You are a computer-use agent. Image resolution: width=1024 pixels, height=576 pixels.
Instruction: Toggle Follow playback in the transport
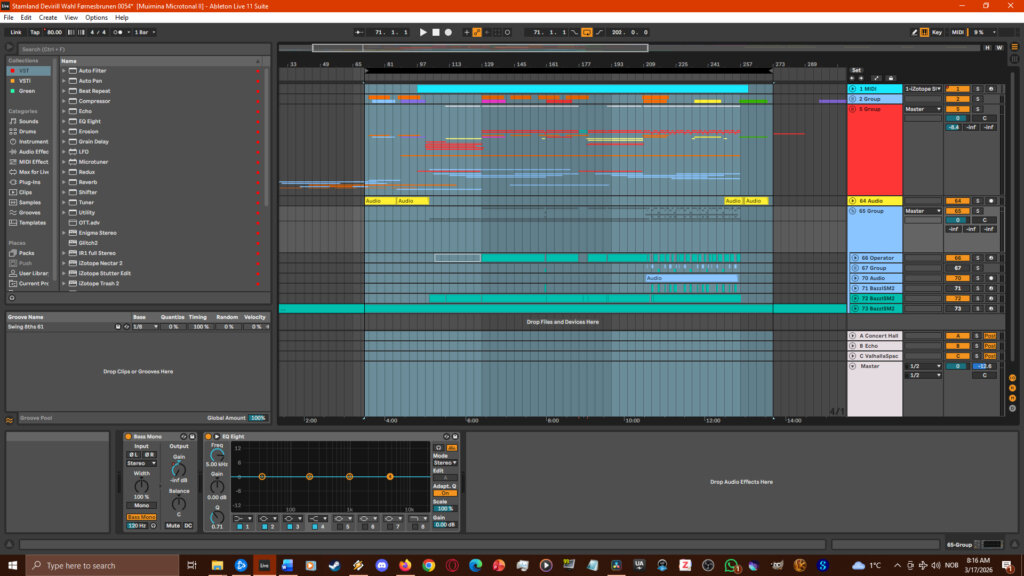tap(359, 32)
